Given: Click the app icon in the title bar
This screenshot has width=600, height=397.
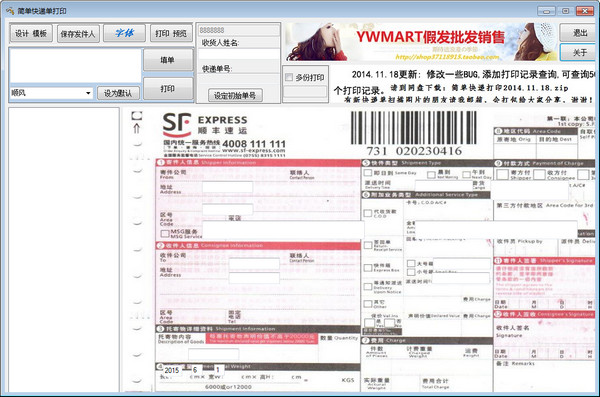Looking at the screenshot, I should 10,11.
